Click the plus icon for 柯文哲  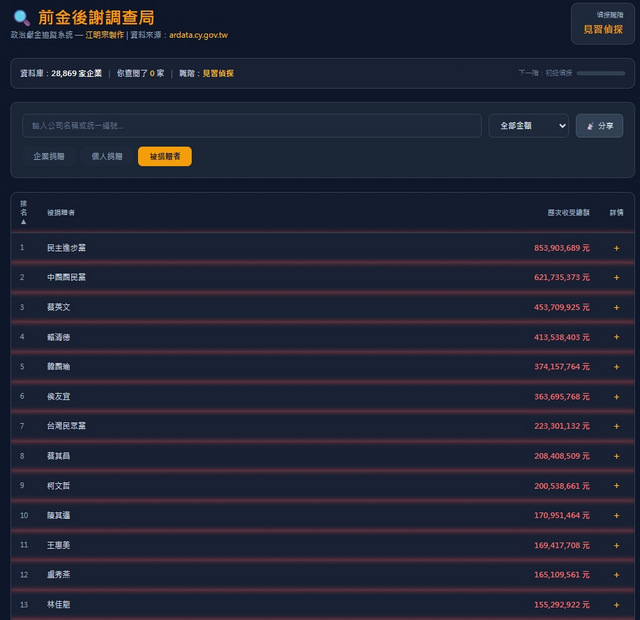[616, 486]
